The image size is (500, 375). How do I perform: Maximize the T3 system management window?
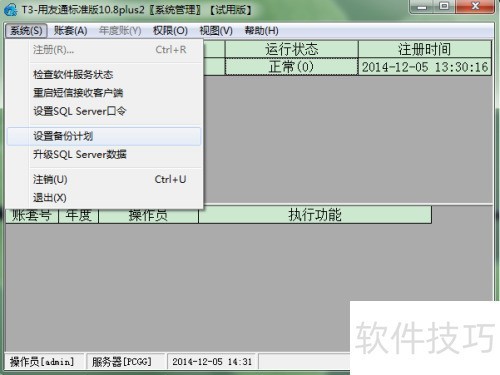[444, 7]
